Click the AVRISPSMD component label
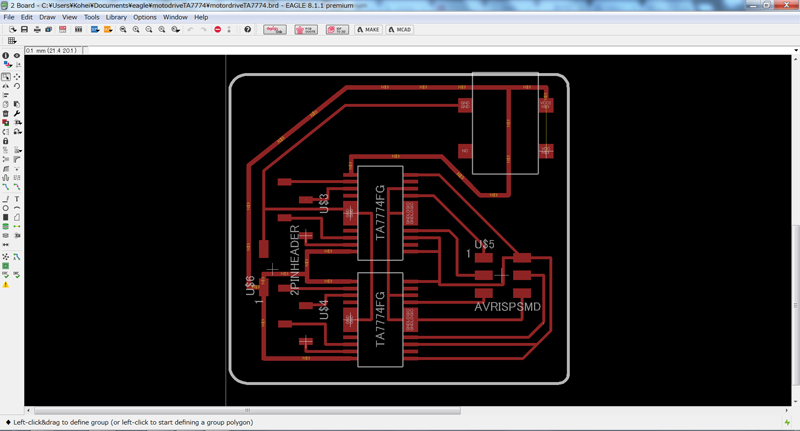 [x=507, y=307]
